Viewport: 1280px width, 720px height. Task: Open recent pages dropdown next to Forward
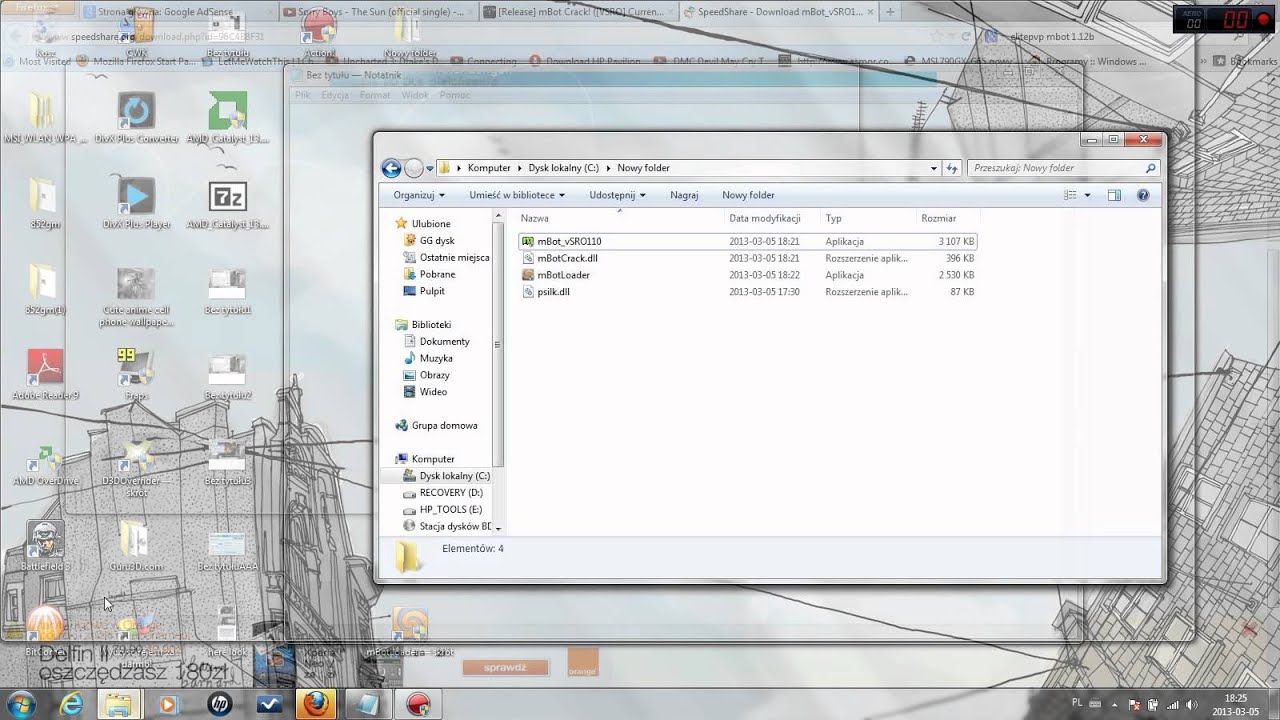(x=430, y=168)
